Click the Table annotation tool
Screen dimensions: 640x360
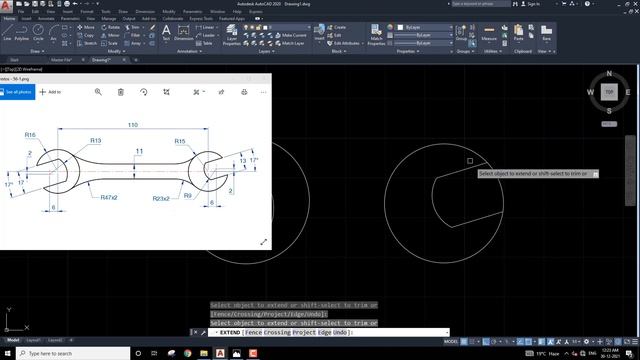[x=204, y=43]
